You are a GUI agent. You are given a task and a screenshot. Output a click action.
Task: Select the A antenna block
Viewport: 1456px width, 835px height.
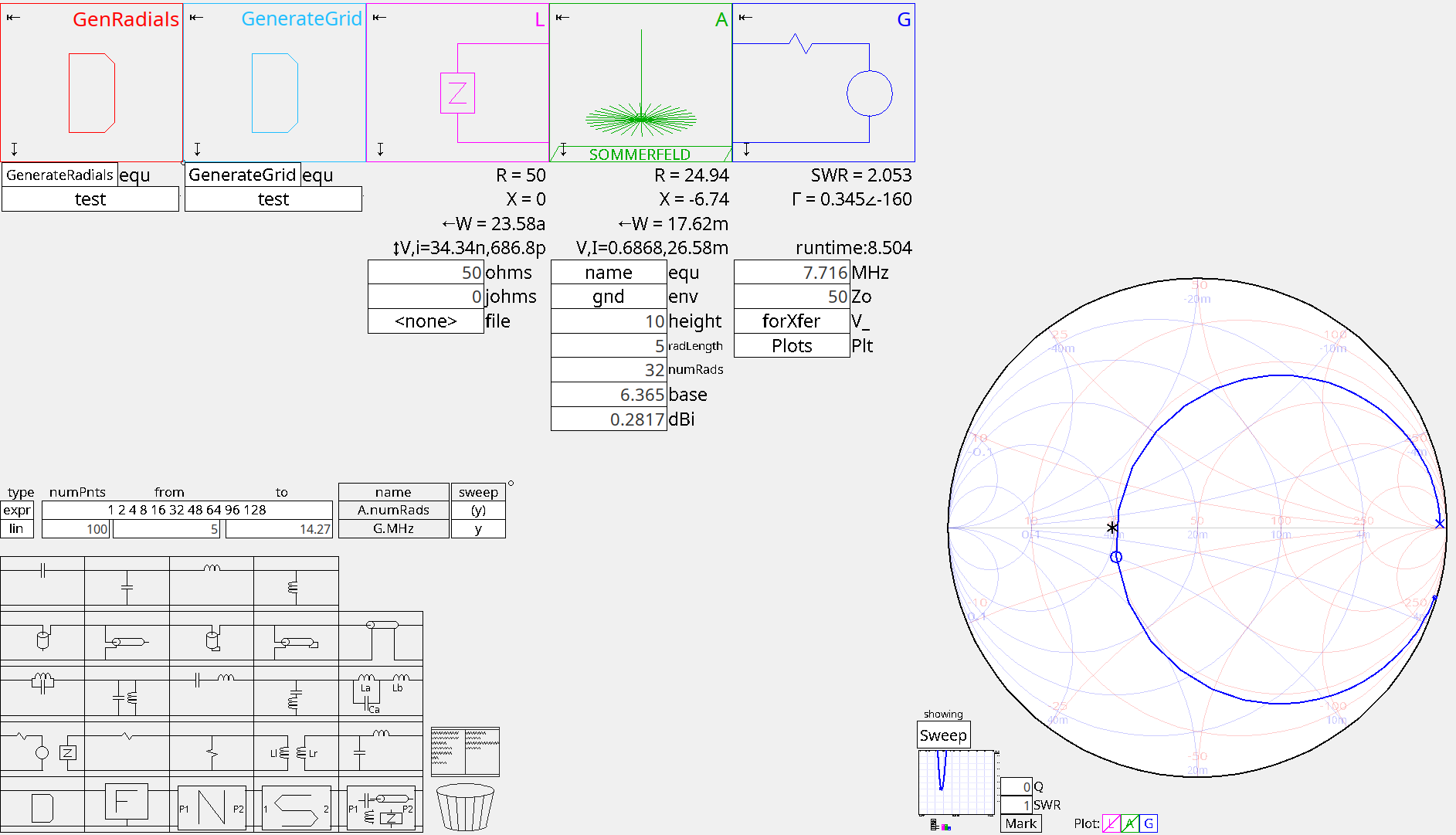640,83
